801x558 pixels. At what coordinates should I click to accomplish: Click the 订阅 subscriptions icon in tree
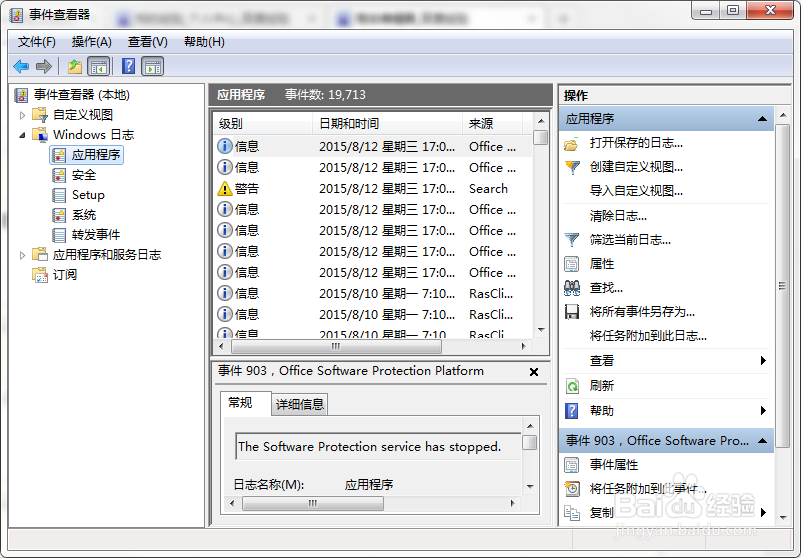[40, 275]
